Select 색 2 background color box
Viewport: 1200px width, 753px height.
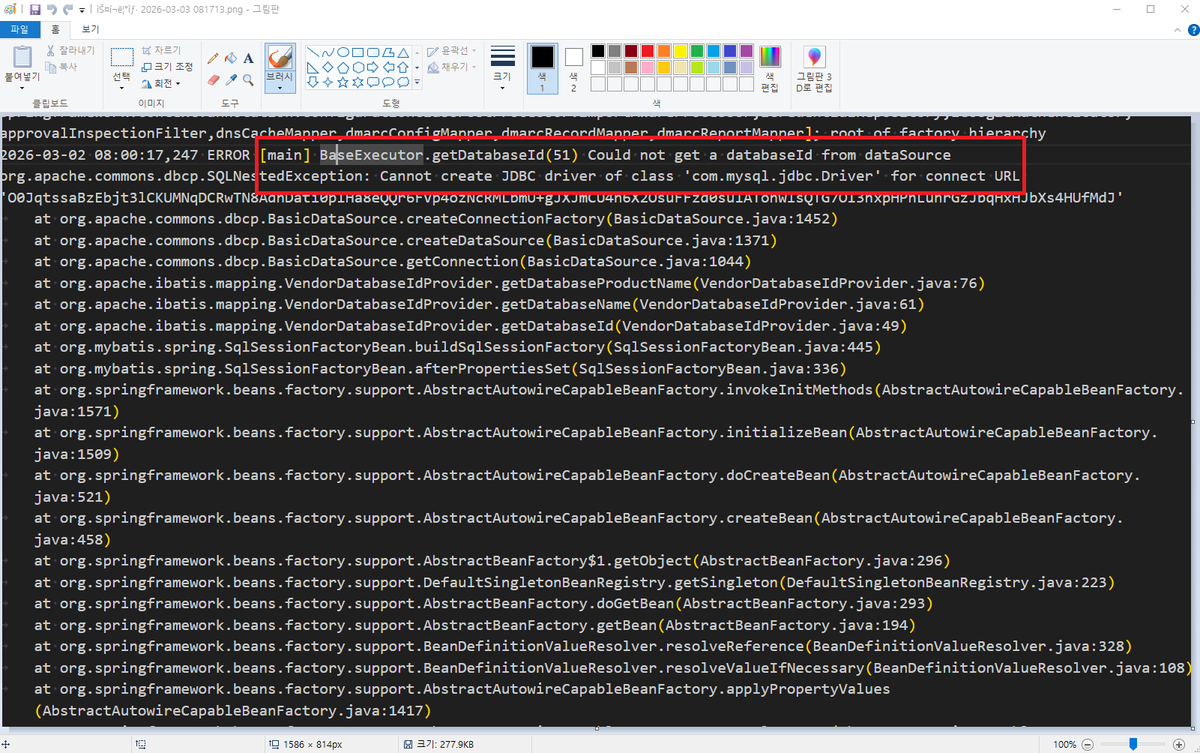pyautogui.click(x=573, y=68)
